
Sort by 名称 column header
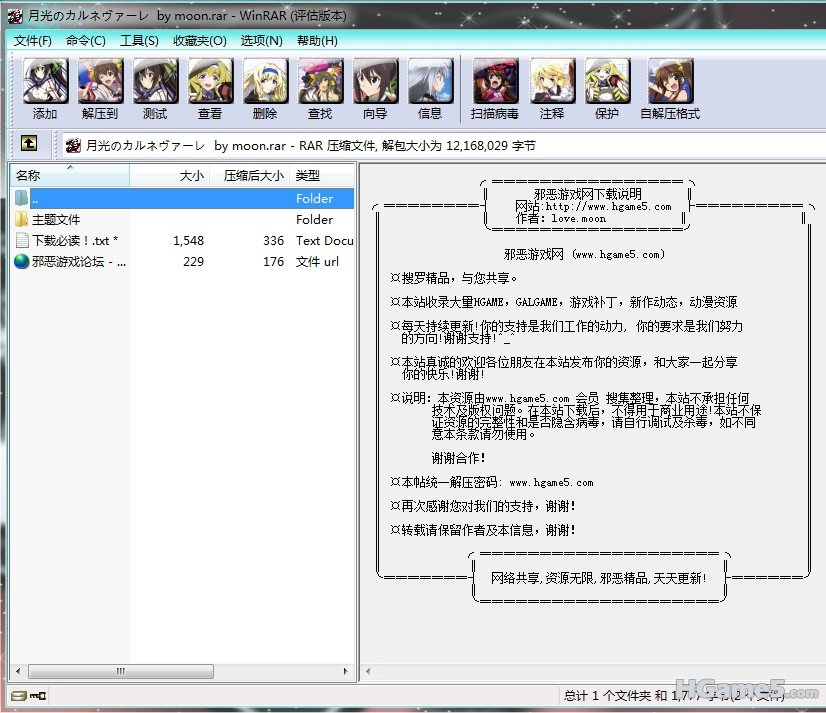point(70,175)
